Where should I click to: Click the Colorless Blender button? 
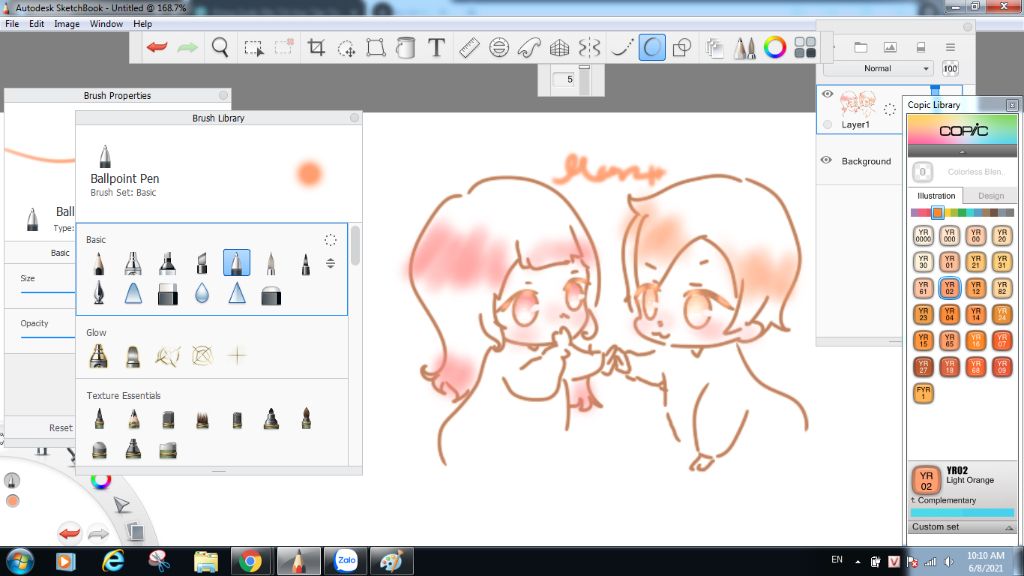pyautogui.click(x=923, y=172)
